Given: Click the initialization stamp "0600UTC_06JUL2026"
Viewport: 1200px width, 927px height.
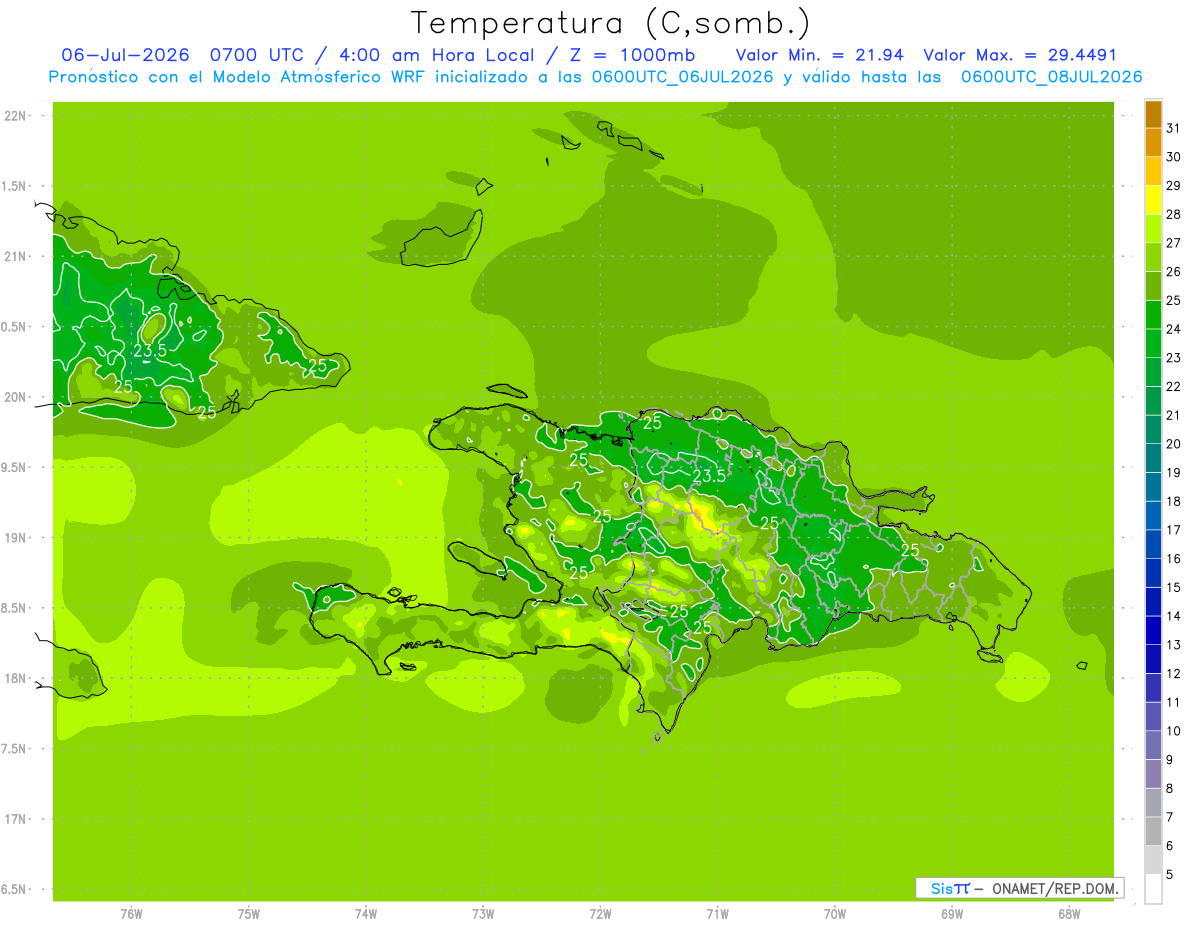Looking at the screenshot, I should pos(683,77).
